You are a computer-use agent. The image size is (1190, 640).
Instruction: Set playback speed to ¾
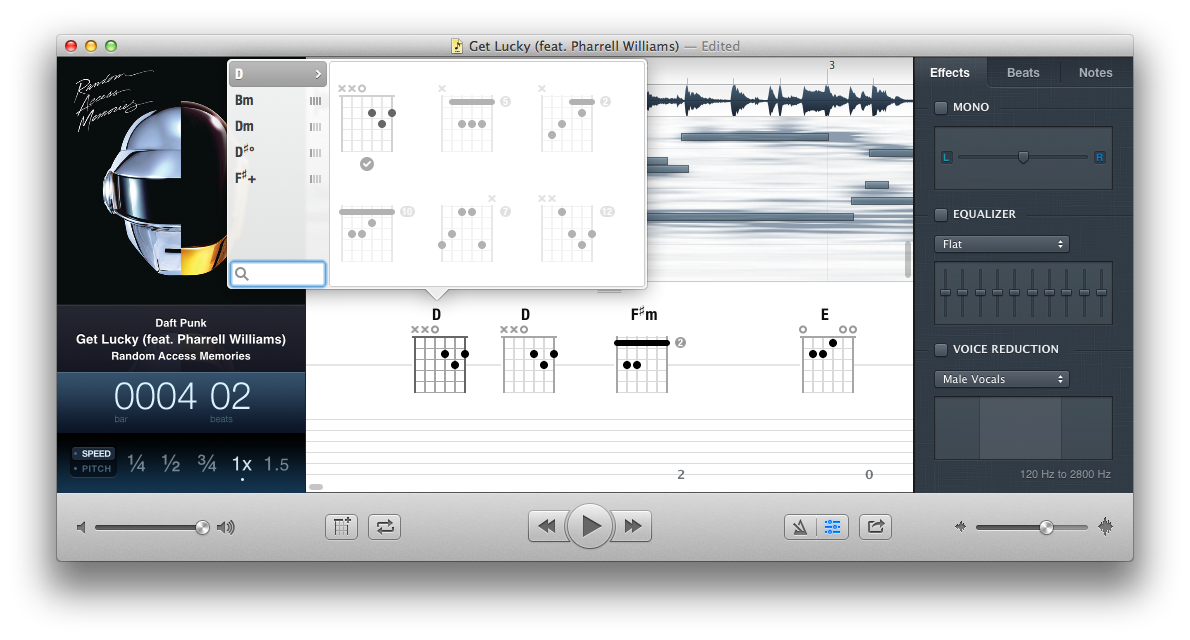206,463
